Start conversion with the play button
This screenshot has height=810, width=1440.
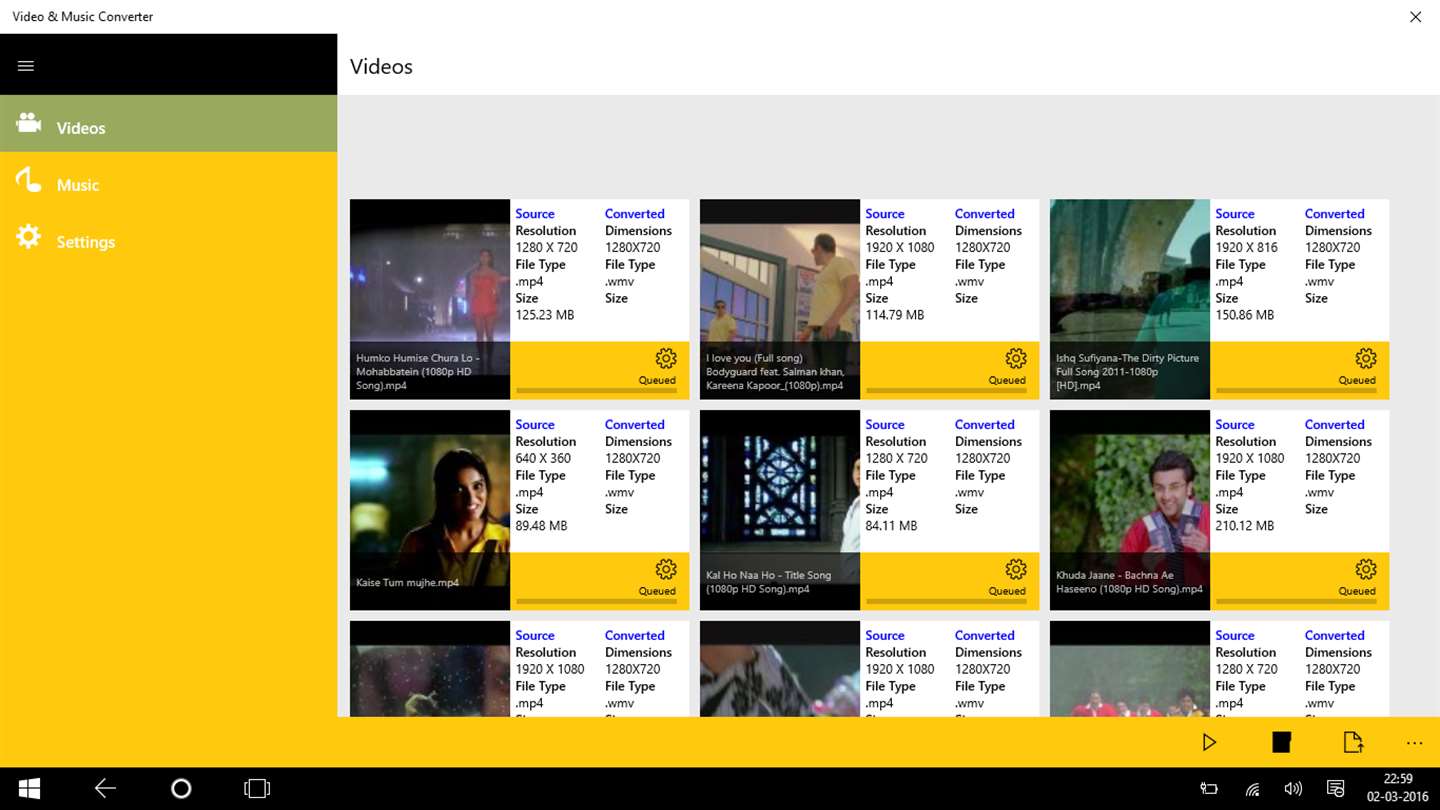pos(1209,742)
